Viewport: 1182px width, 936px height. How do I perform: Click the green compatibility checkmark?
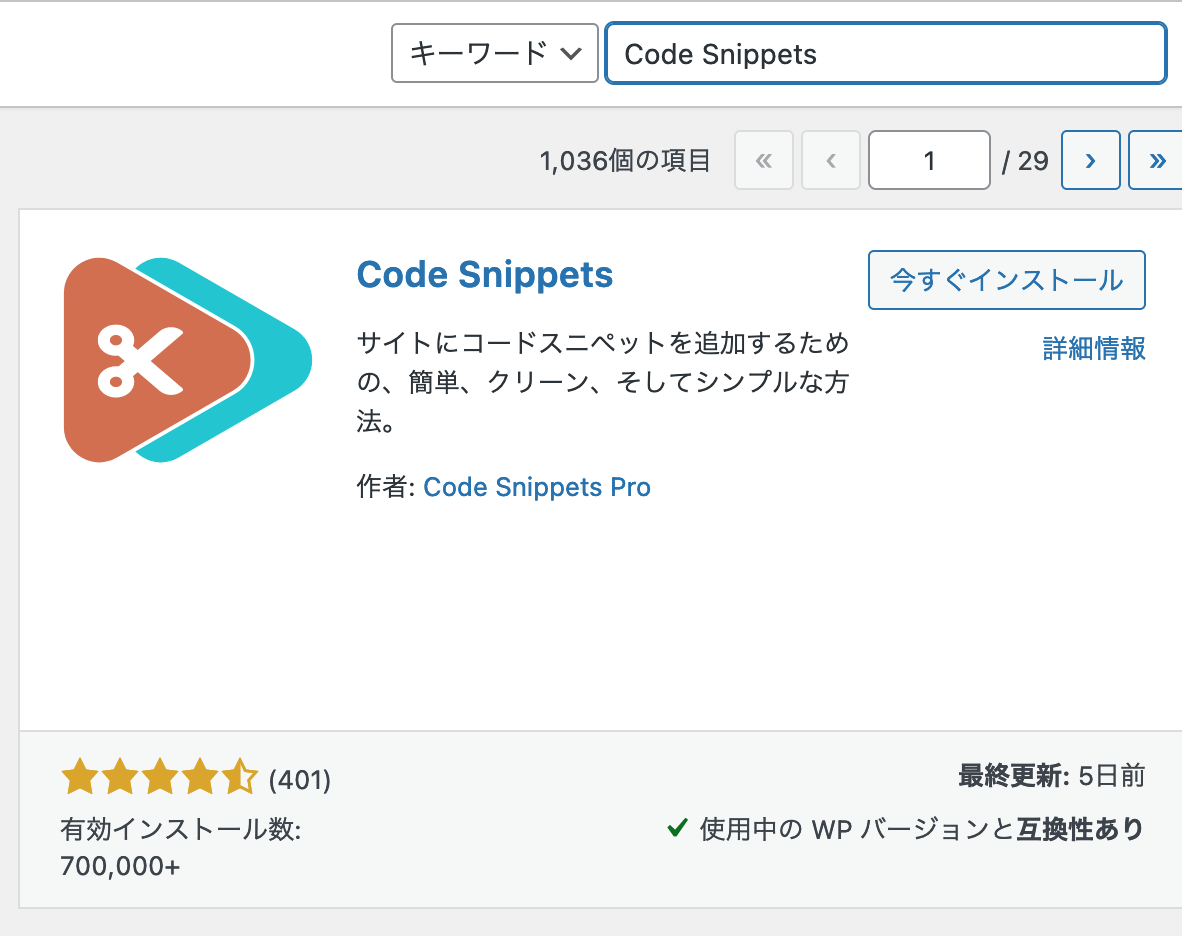coord(677,829)
